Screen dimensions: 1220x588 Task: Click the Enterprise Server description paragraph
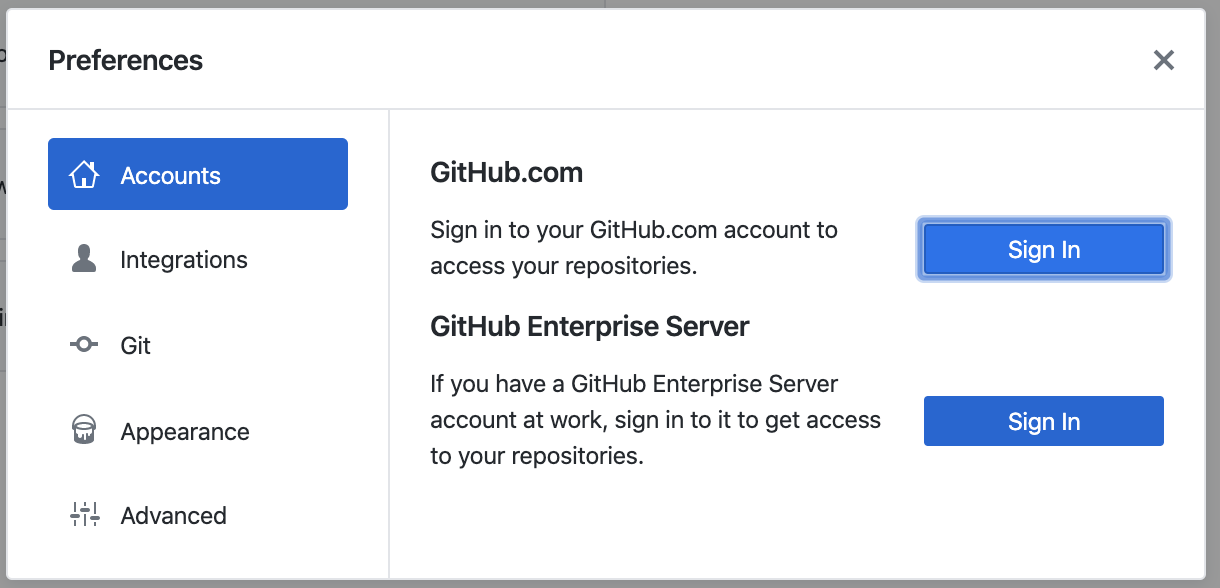(x=655, y=420)
